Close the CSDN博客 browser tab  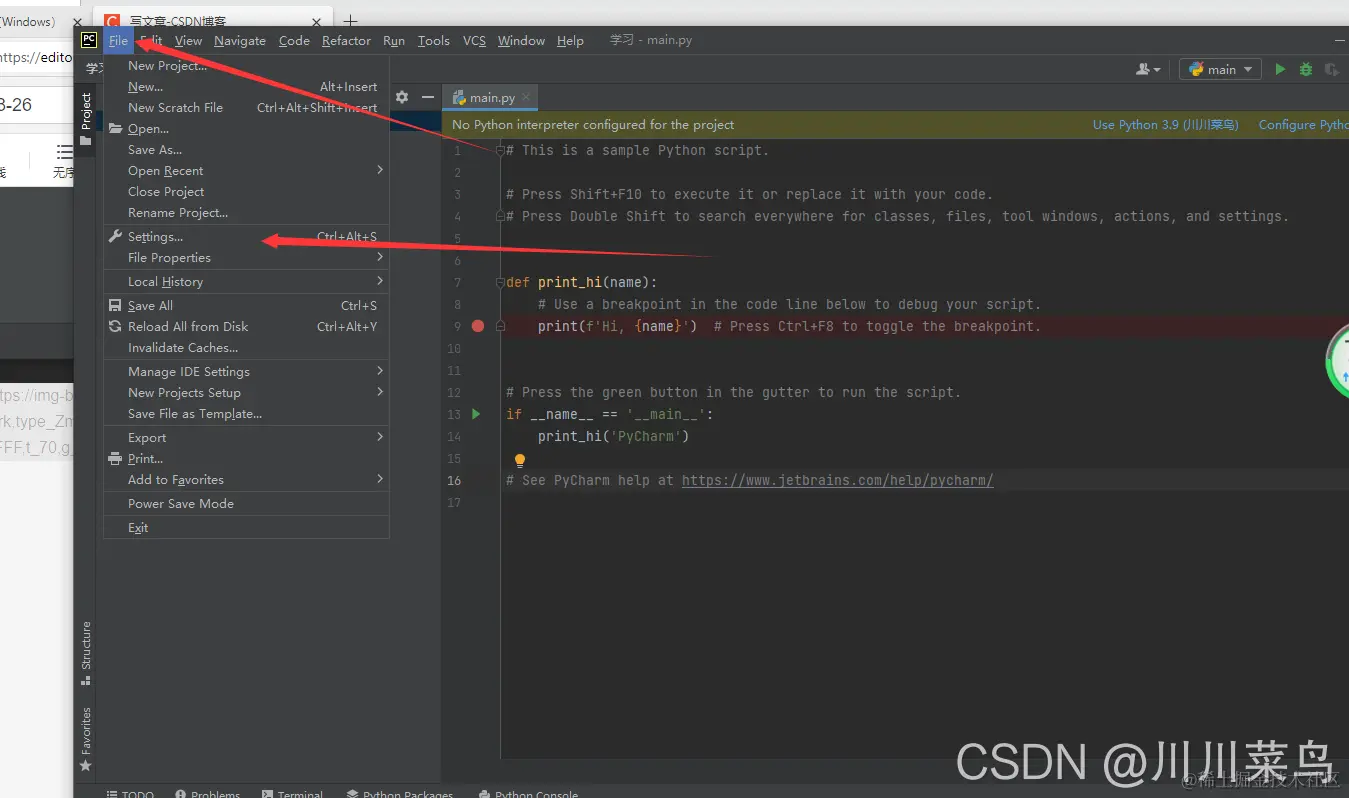[317, 21]
